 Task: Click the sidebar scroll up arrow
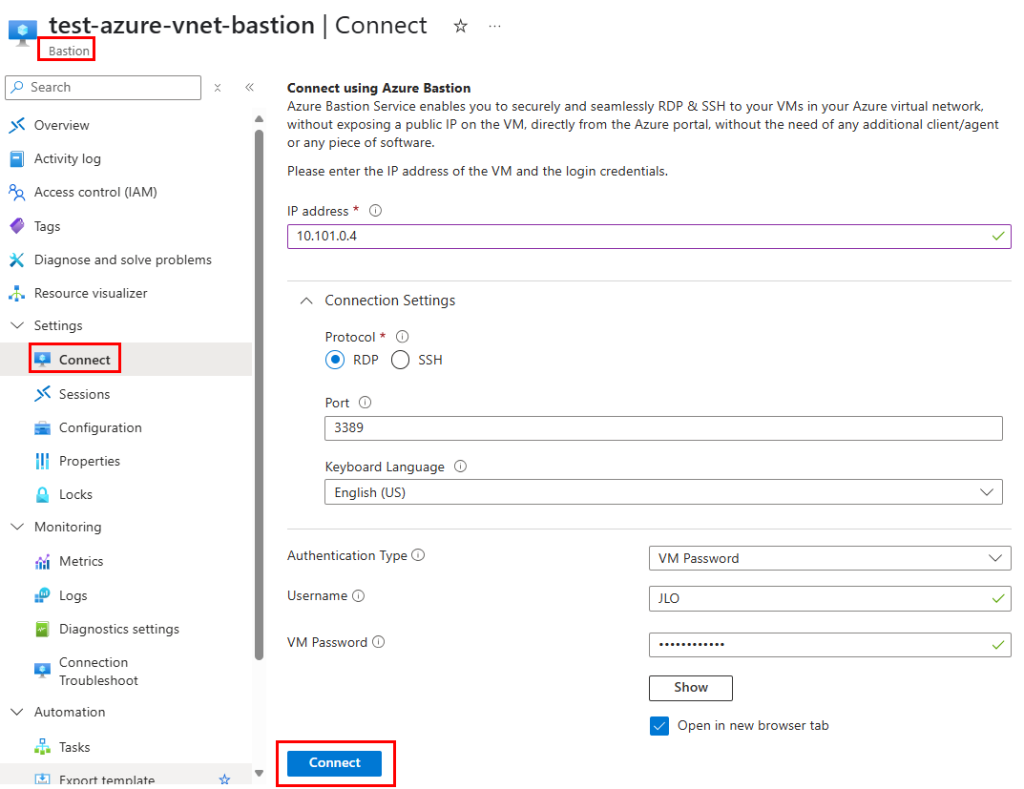point(259,119)
